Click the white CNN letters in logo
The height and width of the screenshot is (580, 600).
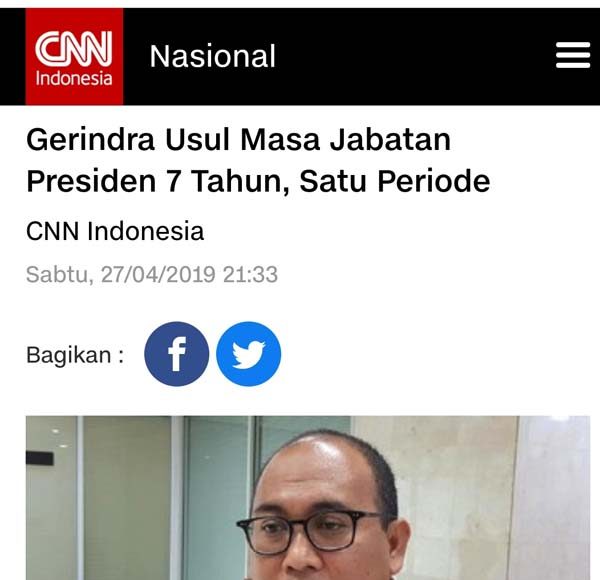(73, 48)
